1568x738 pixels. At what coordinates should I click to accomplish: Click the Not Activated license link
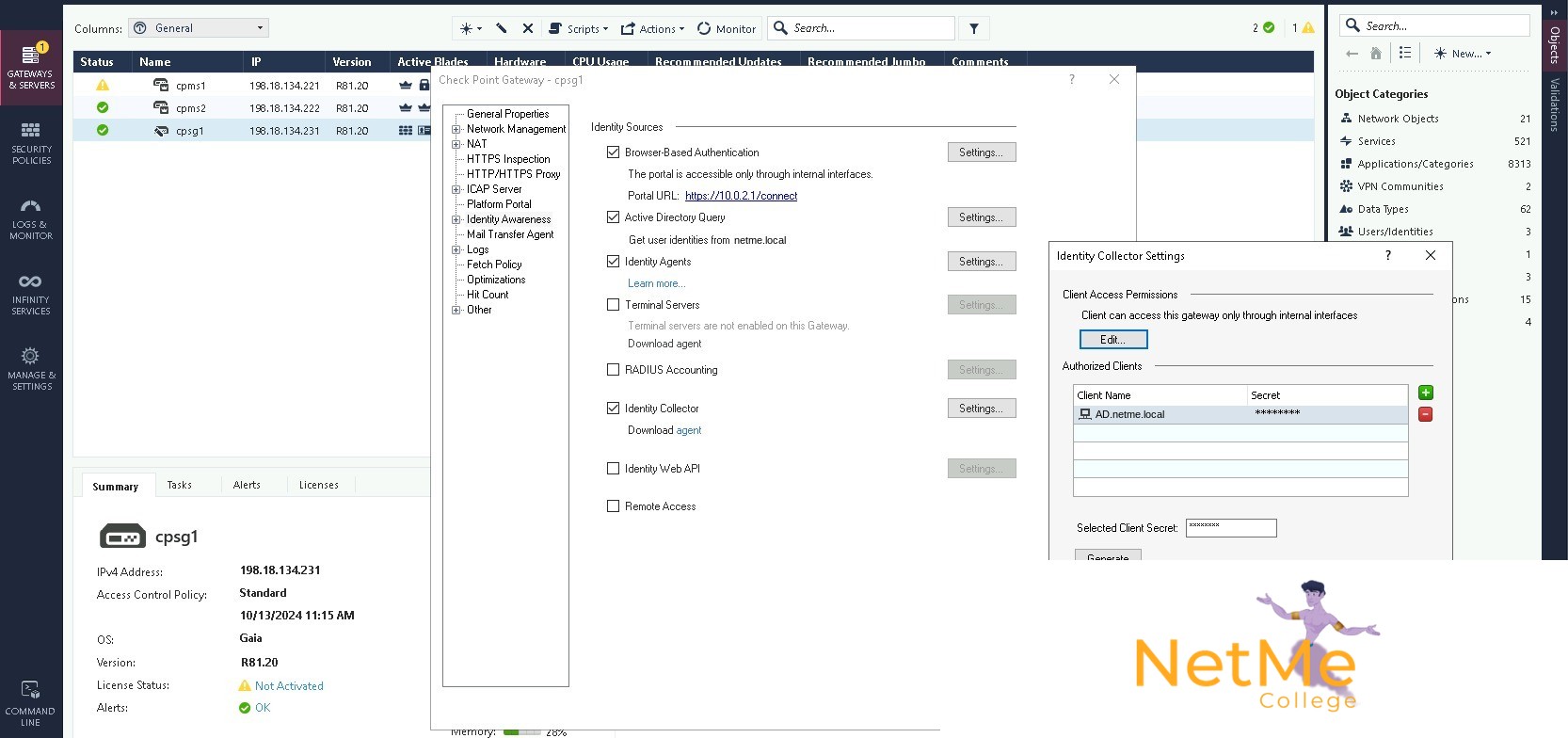[x=289, y=686]
